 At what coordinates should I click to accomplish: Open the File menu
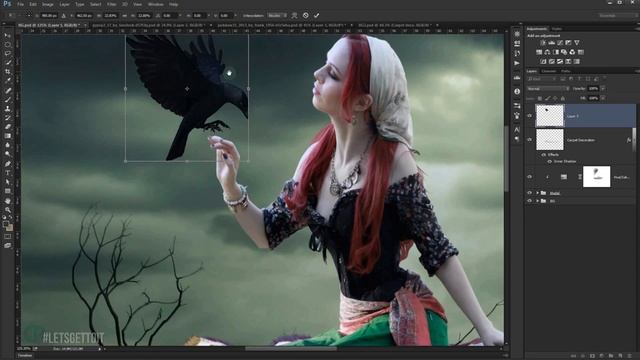pyautogui.click(x=20, y=4)
